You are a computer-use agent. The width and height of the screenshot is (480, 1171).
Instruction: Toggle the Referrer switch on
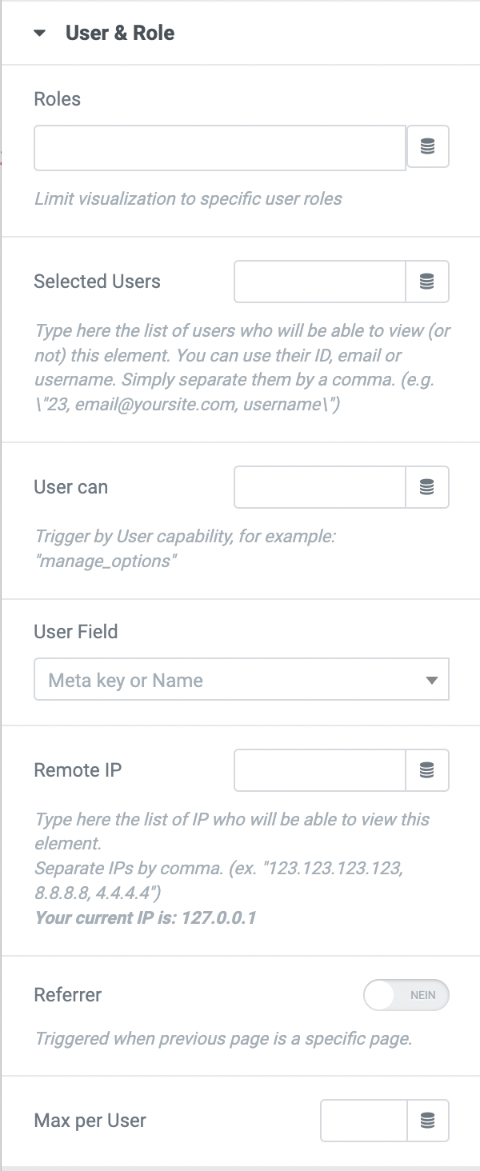[406, 995]
